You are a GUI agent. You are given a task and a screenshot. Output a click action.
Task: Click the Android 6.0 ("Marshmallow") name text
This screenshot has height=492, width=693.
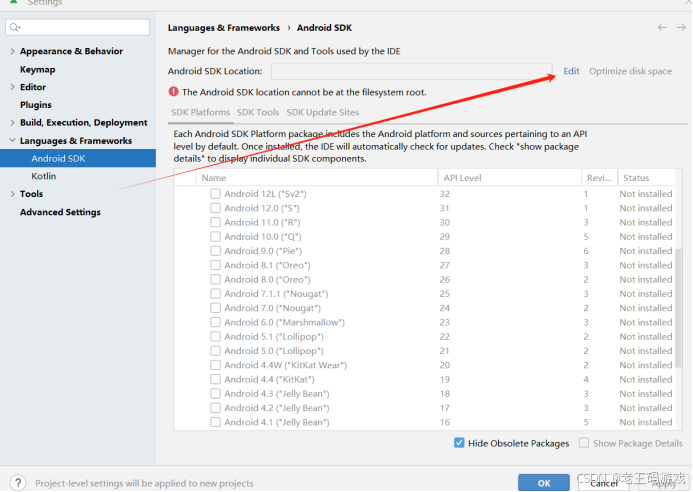(x=285, y=322)
